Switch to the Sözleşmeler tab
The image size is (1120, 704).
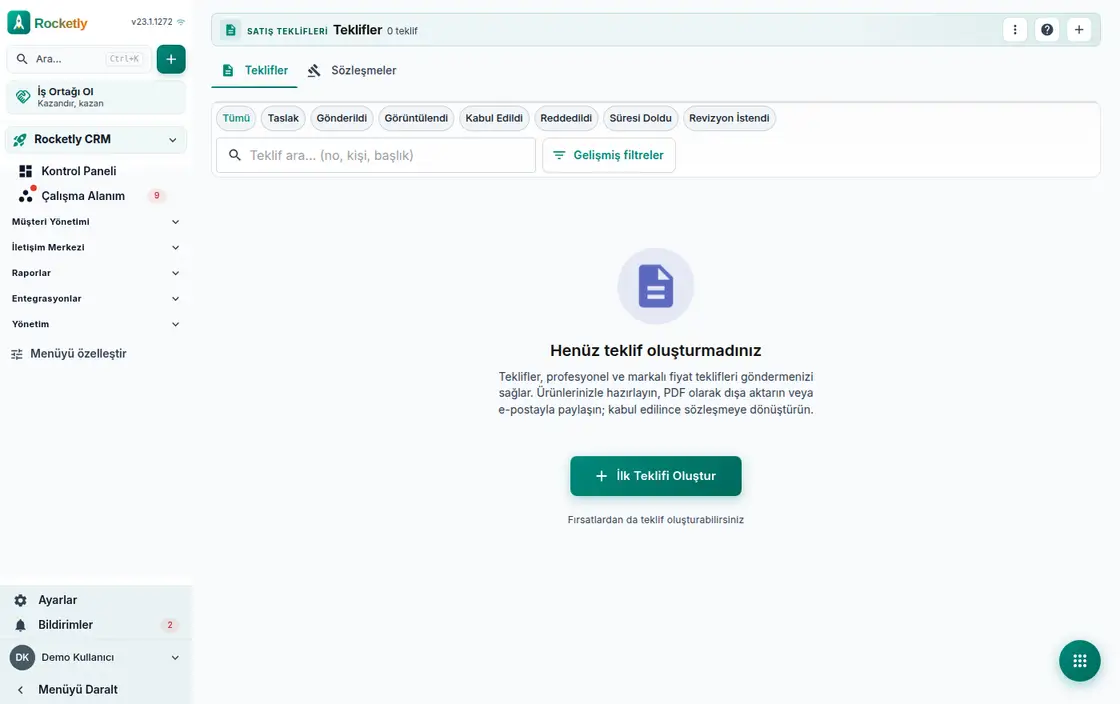(352, 70)
